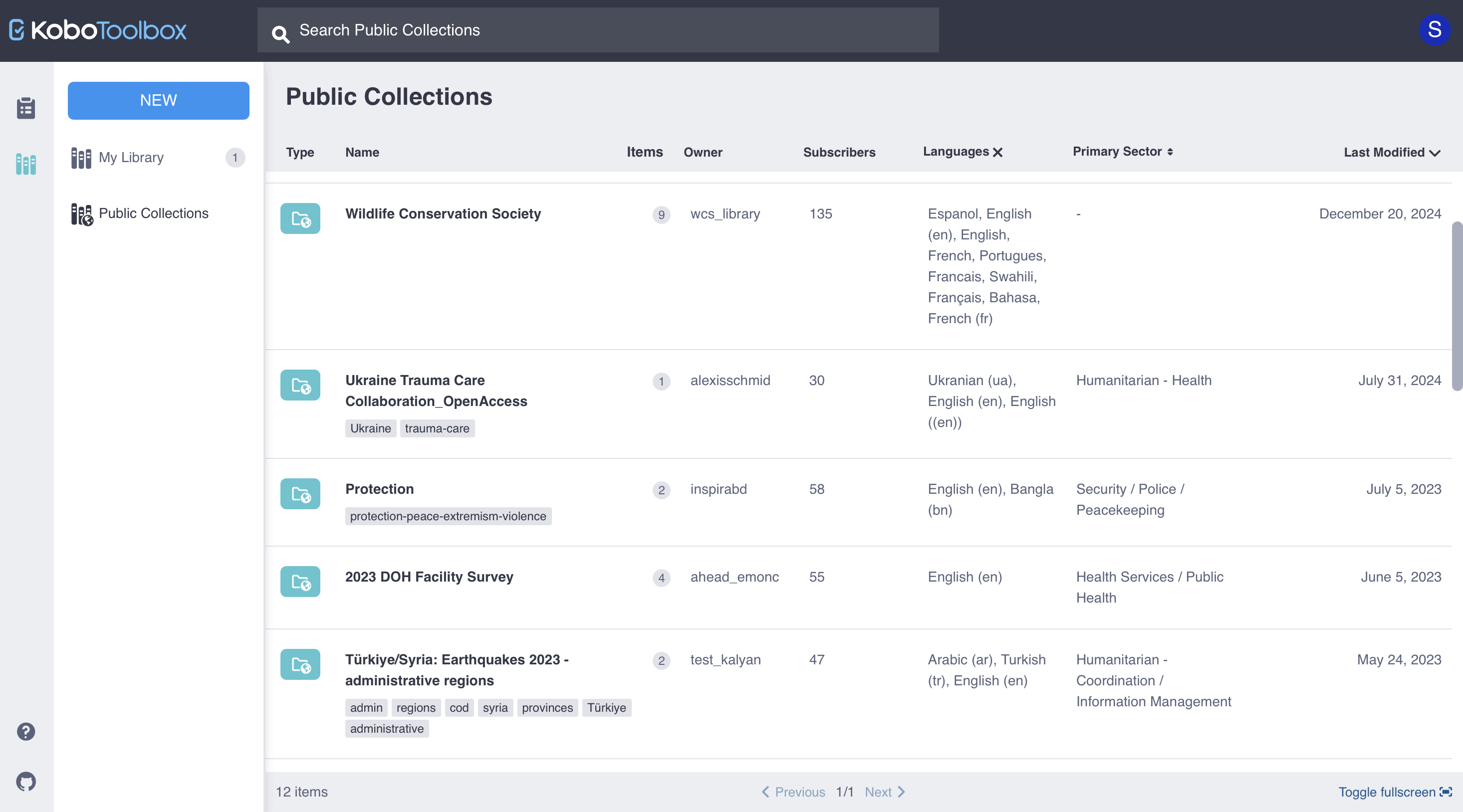Clear the Languages filter X
The height and width of the screenshot is (812, 1463).
click(998, 152)
